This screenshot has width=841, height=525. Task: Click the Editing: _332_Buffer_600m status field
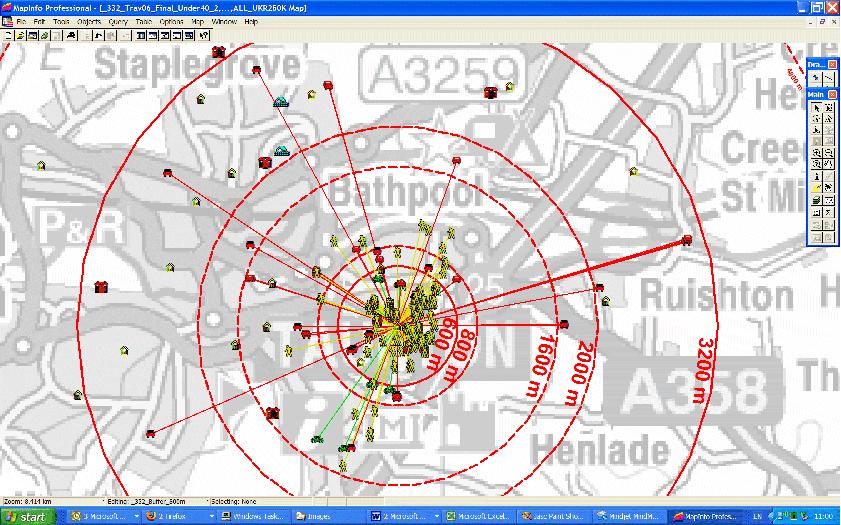point(156,501)
